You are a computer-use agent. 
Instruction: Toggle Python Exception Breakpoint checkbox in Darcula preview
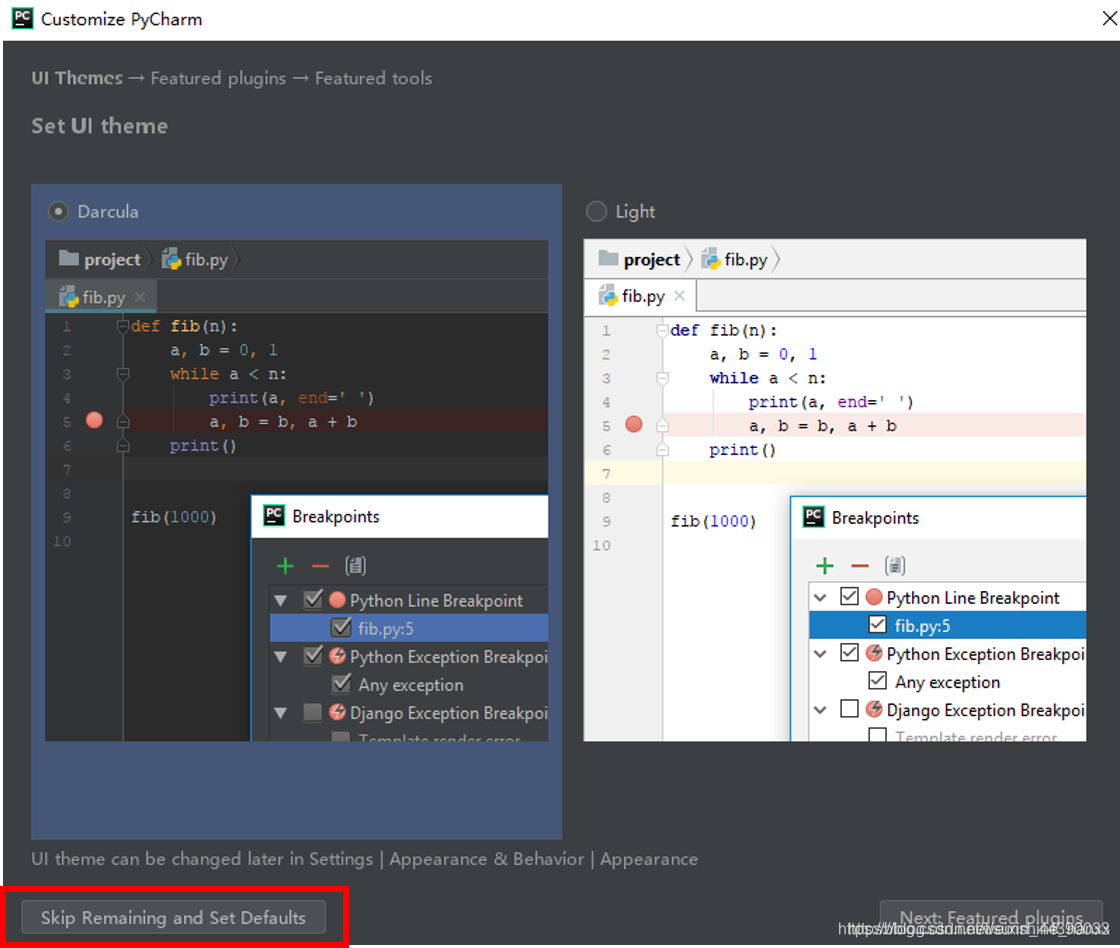[x=313, y=655]
